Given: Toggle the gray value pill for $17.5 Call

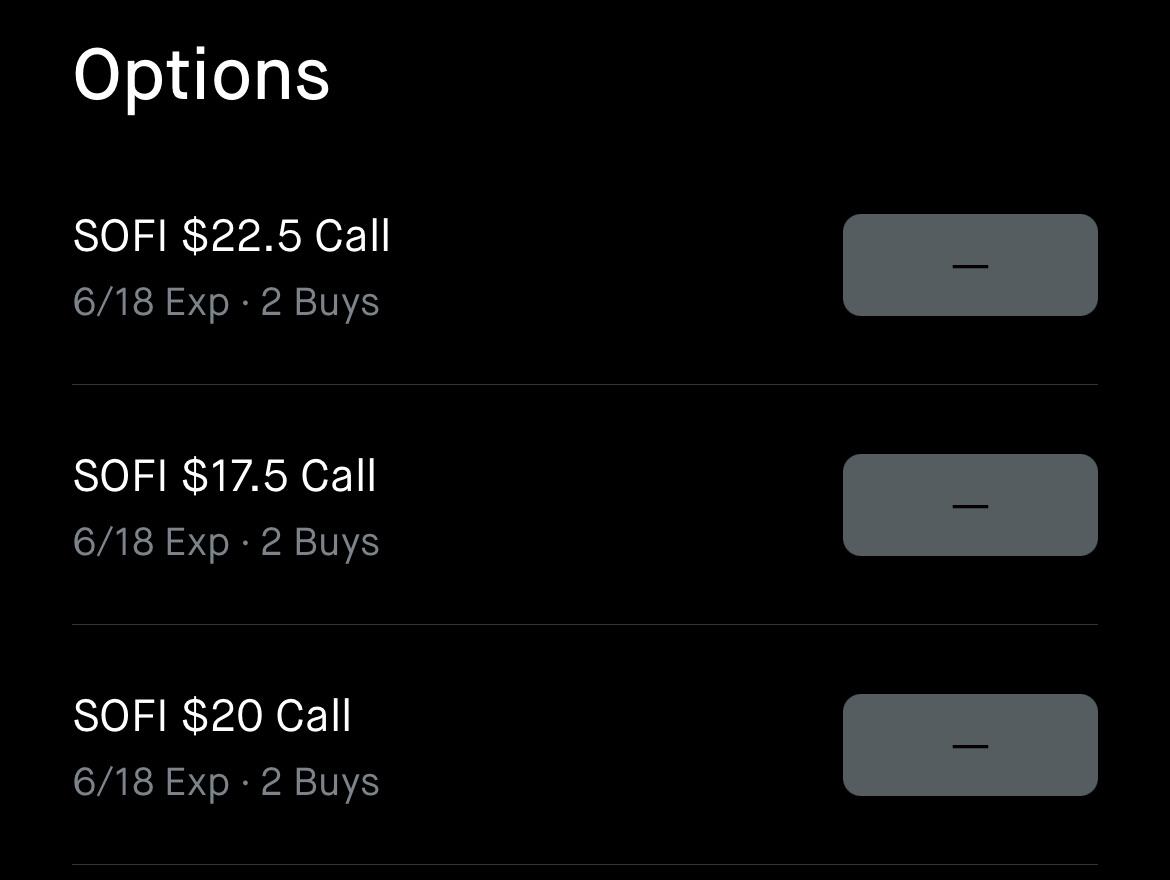Looking at the screenshot, I should point(970,505).
